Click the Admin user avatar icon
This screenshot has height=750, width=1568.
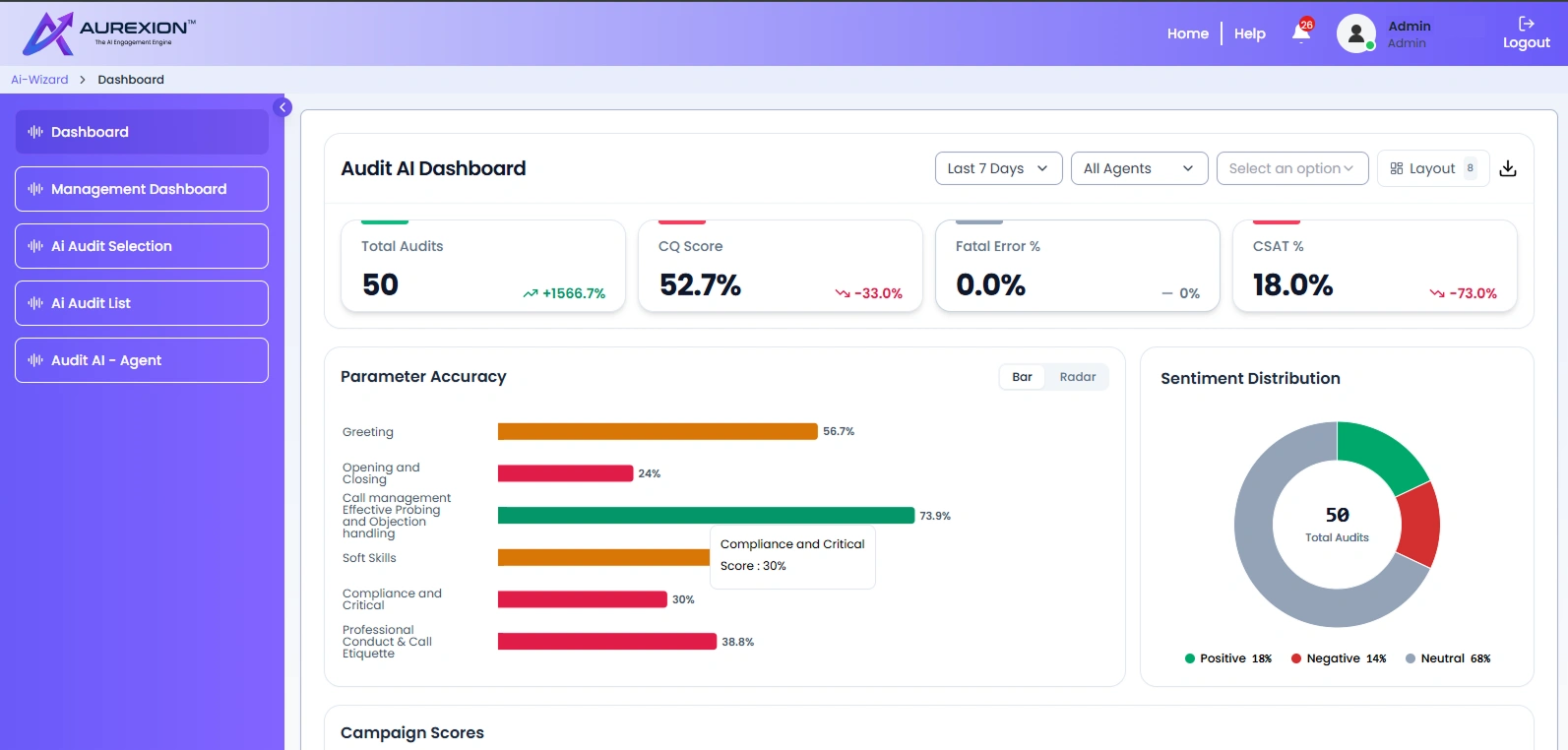tap(1355, 33)
